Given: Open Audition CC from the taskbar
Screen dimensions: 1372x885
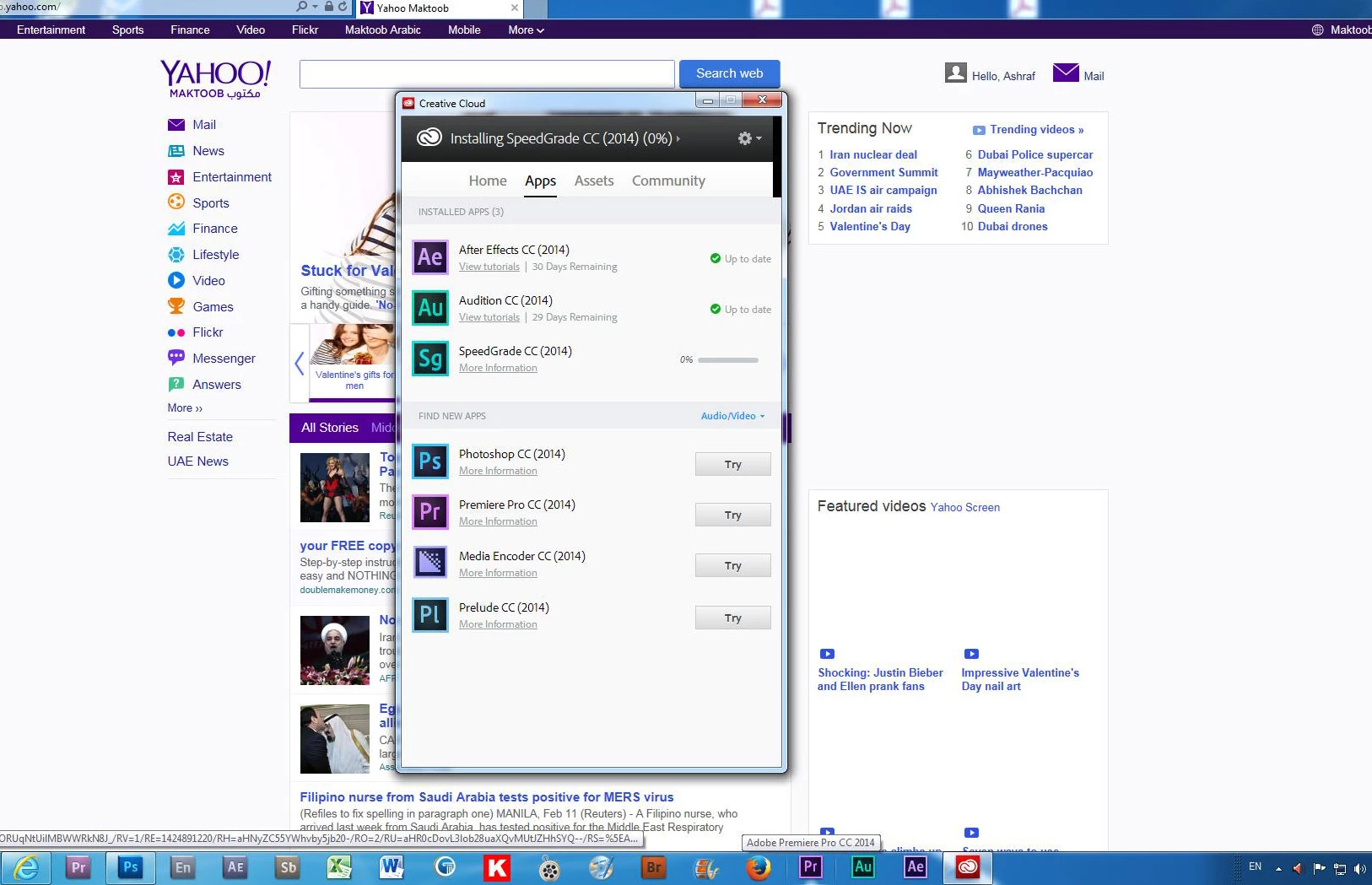Looking at the screenshot, I should [x=863, y=867].
